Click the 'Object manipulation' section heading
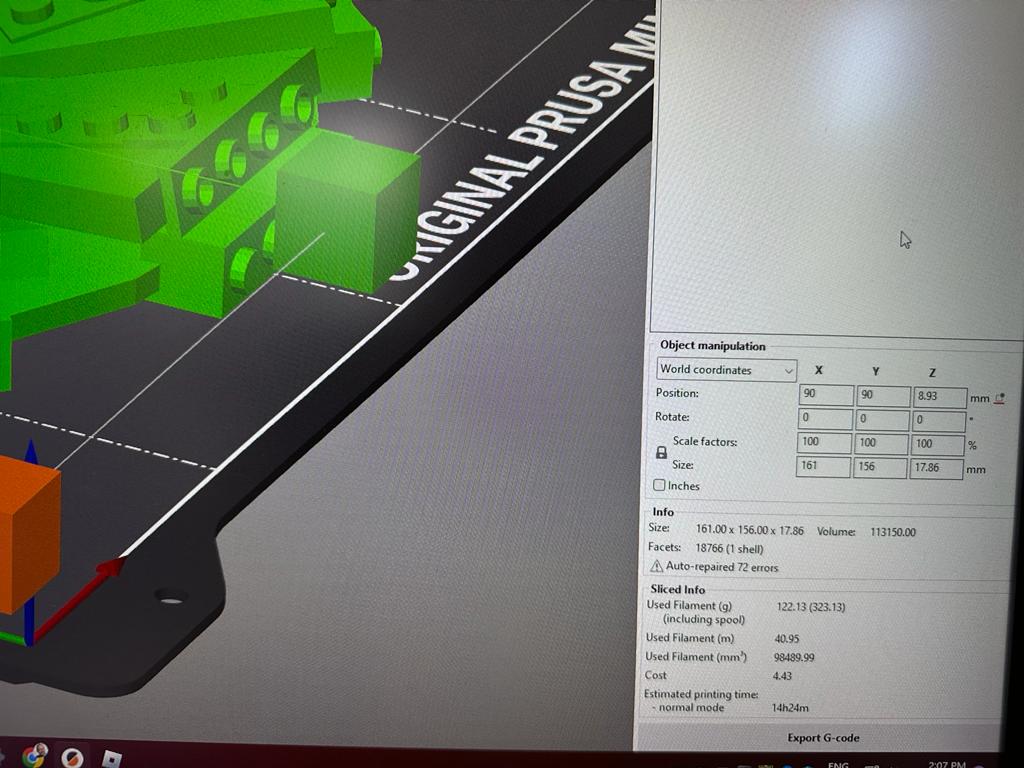 tap(712, 345)
